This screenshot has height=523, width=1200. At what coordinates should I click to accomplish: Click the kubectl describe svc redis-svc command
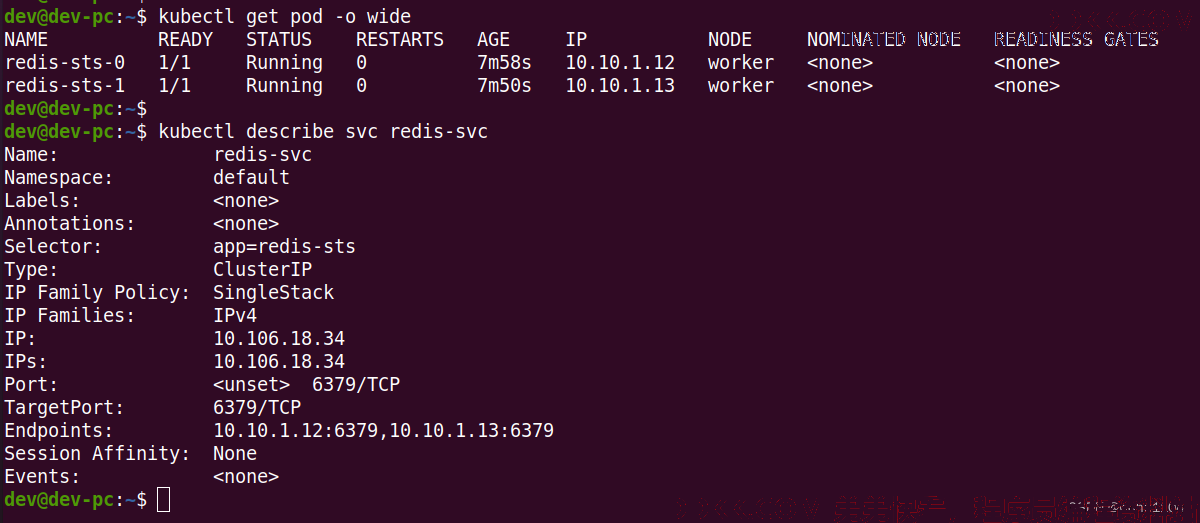tap(323, 132)
